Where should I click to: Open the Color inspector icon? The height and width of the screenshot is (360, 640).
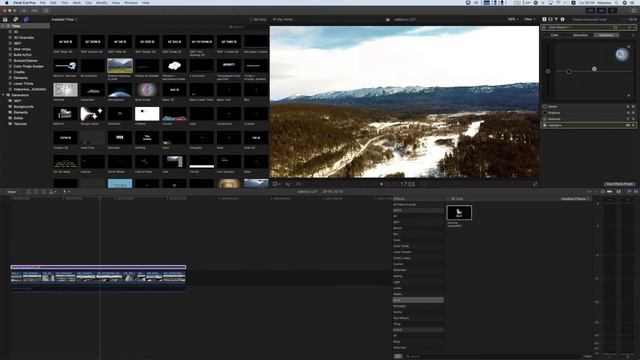[x=556, y=19]
